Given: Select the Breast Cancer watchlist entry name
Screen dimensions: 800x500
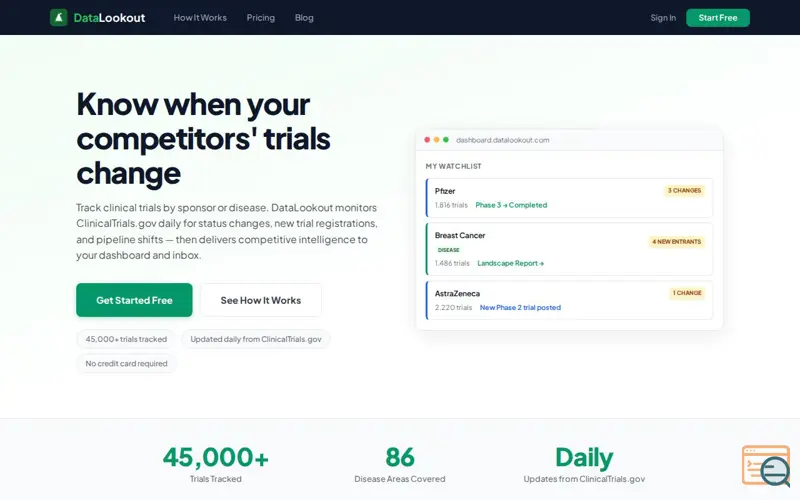Looking at the screenshot, I should [460, 235].
